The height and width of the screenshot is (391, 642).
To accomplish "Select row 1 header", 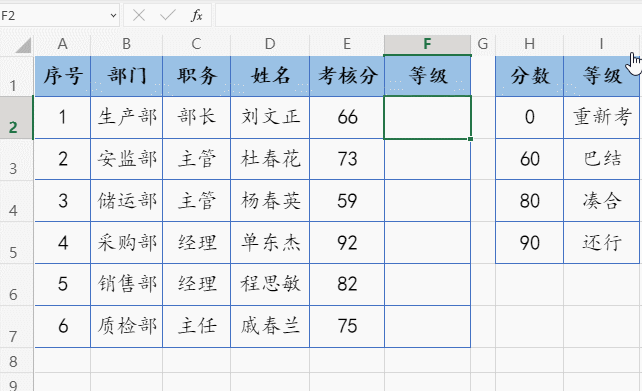I will point(16,76).
